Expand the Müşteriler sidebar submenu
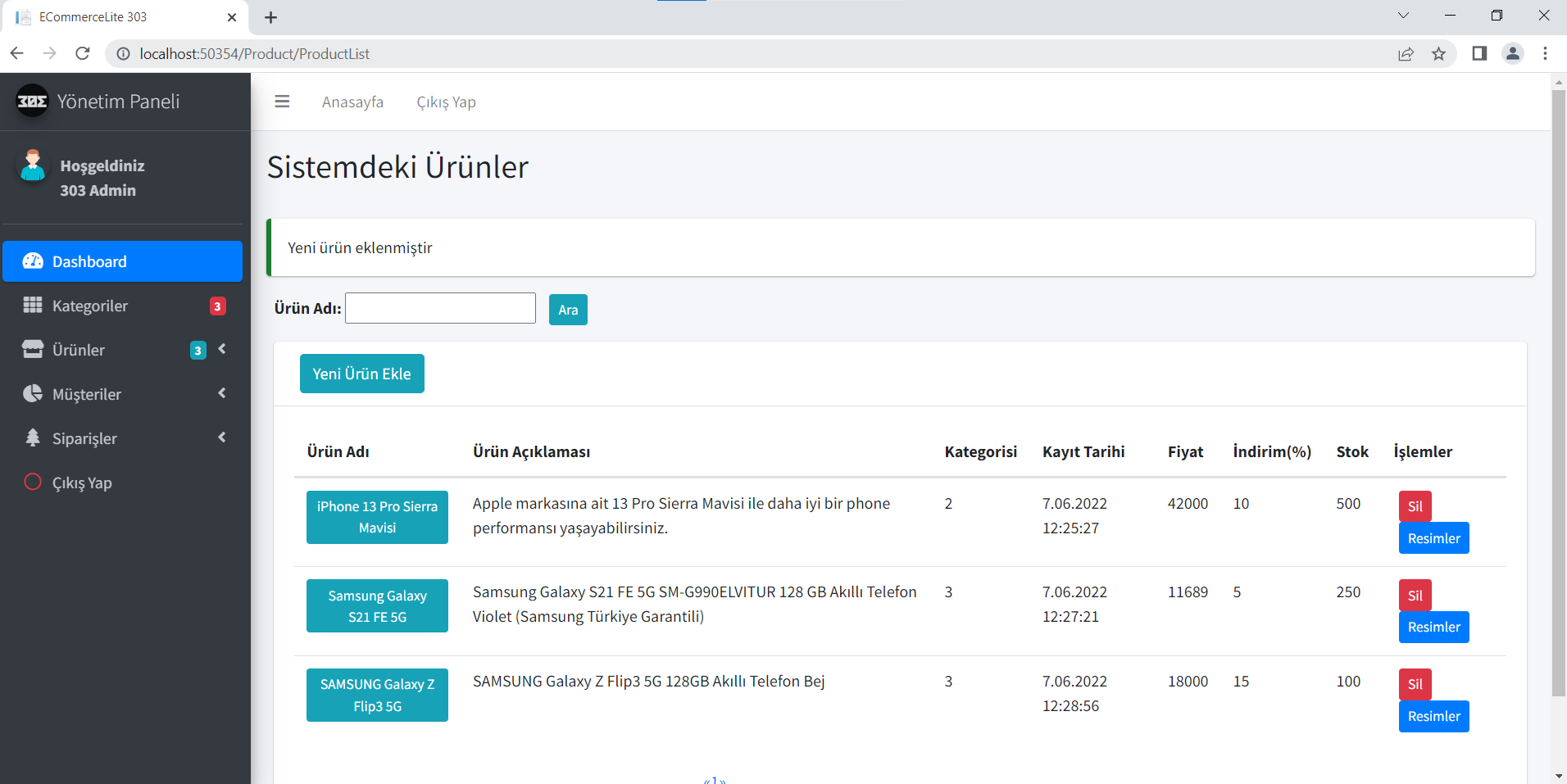This screenshot has height=784, width=1567. [222, 393]
